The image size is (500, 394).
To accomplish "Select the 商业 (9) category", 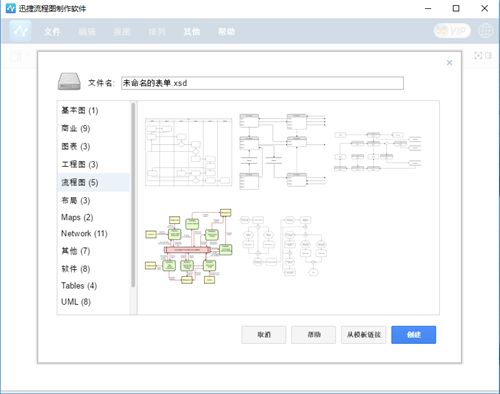I will [93, 128].
